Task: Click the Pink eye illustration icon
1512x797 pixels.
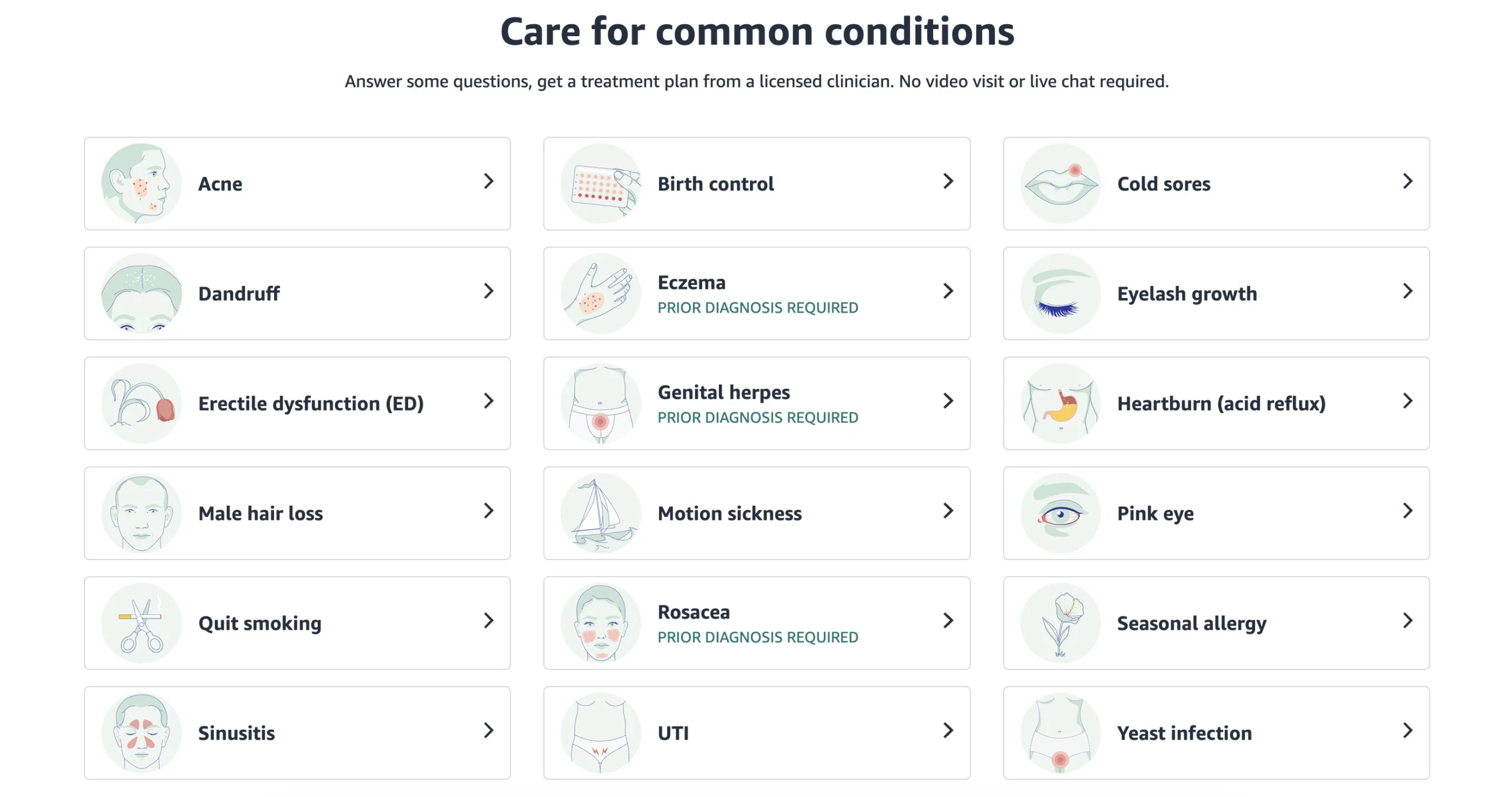Action: click(1060, 513)
